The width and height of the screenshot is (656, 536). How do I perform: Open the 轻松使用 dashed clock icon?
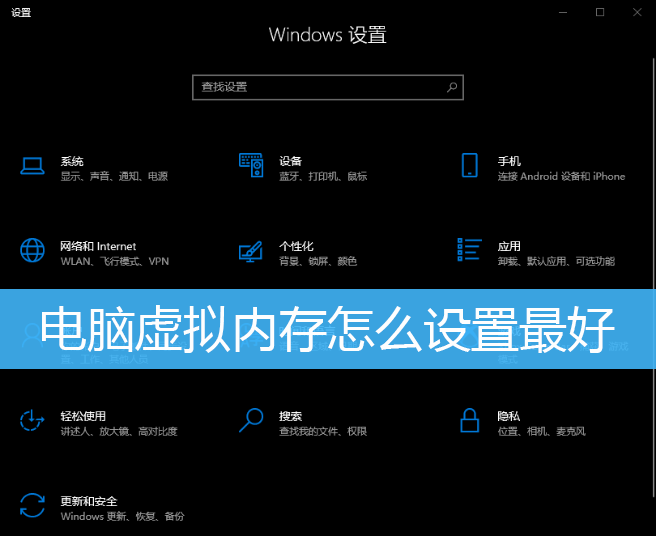click(x=32, y=420)
